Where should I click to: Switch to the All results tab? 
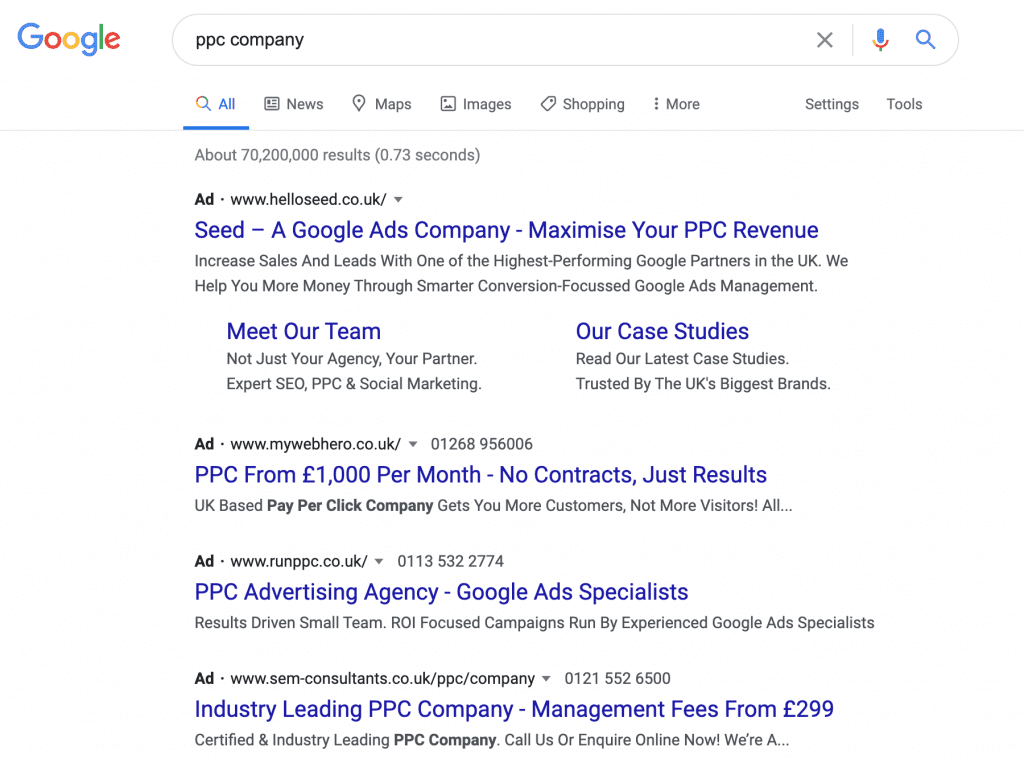[216, 103]
